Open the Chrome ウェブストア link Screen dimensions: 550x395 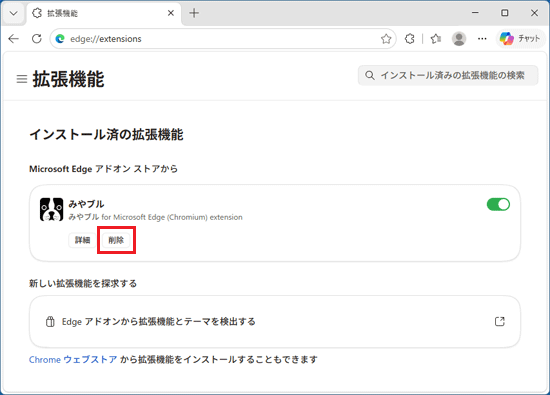coord(73,360)
